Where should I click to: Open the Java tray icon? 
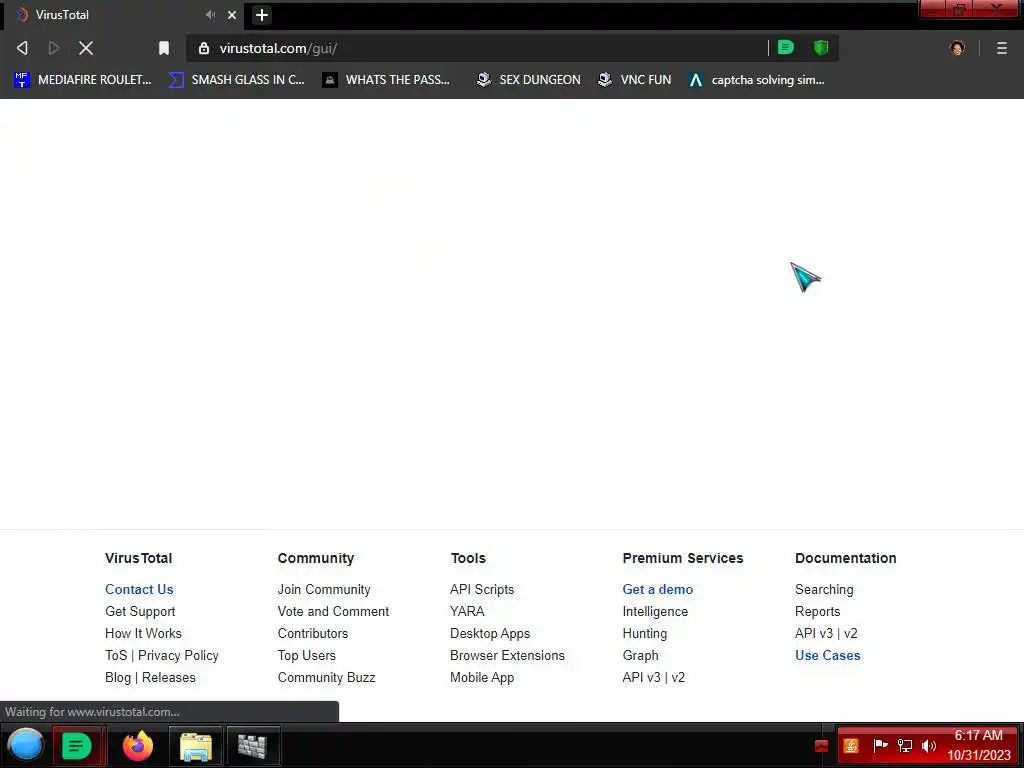pos(851,745)
